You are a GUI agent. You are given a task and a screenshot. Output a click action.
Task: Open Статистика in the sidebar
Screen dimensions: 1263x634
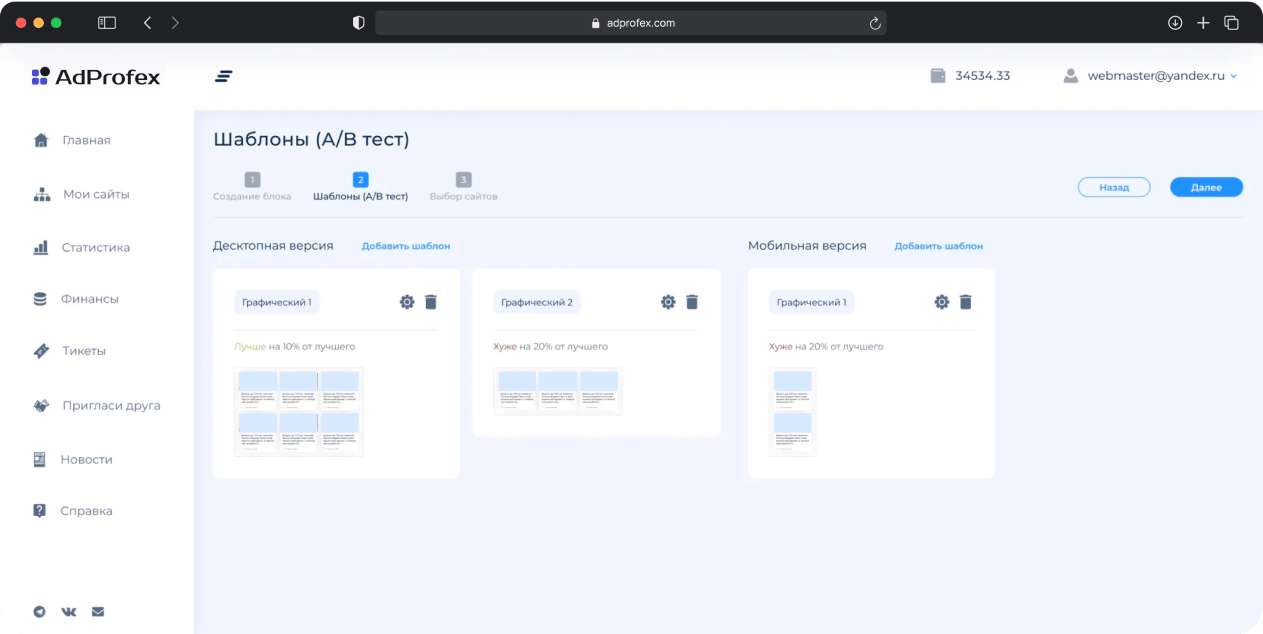click(x=95, y=247)
